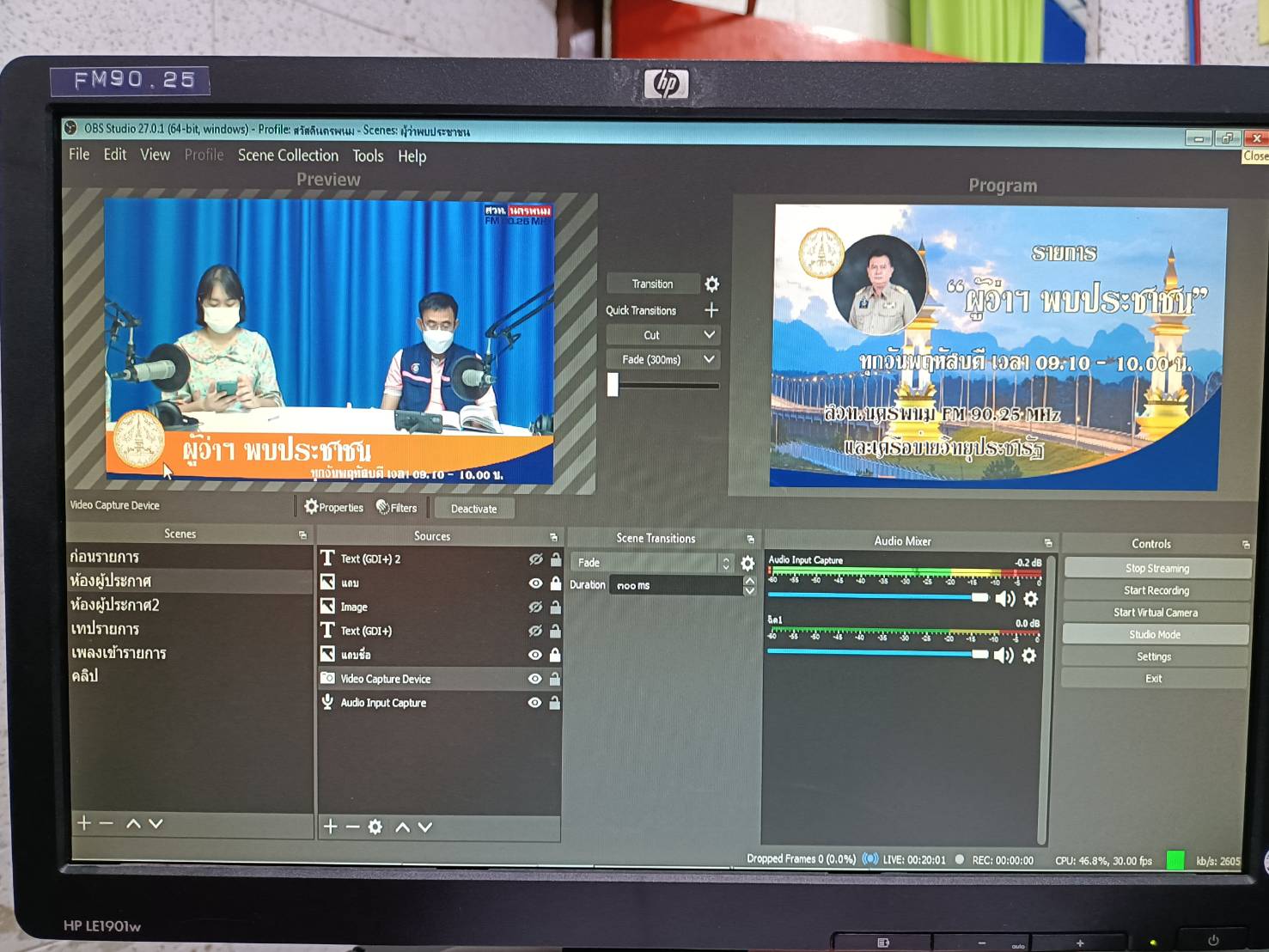Add a new source with plus icon
The width and height of the screenshot is (1269, 952).
330,827
